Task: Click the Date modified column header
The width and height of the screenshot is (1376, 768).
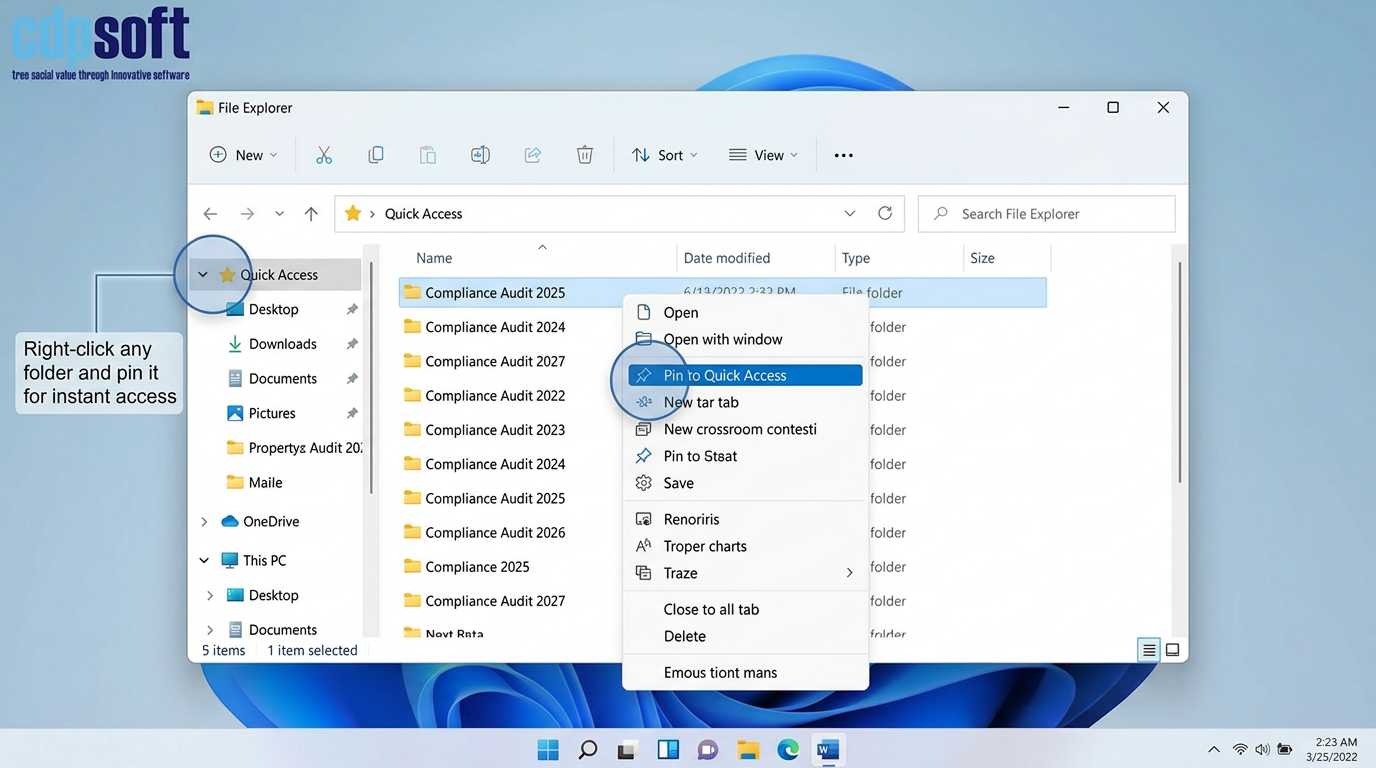Action: 727,258
